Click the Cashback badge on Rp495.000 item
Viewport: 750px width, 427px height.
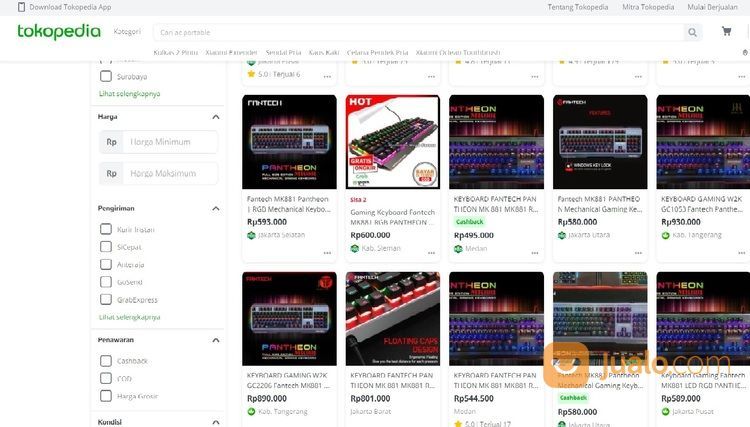[470, 222]
